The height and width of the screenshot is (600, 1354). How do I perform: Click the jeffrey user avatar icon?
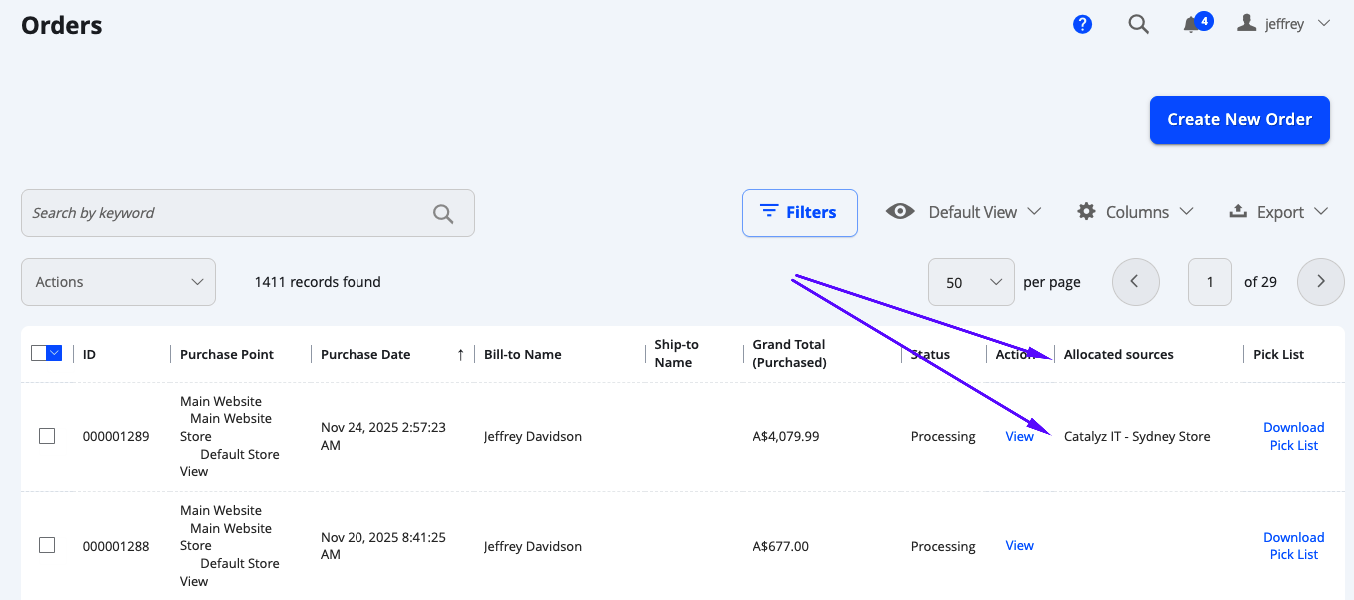pyautogui.click(x=1246, y=22)
